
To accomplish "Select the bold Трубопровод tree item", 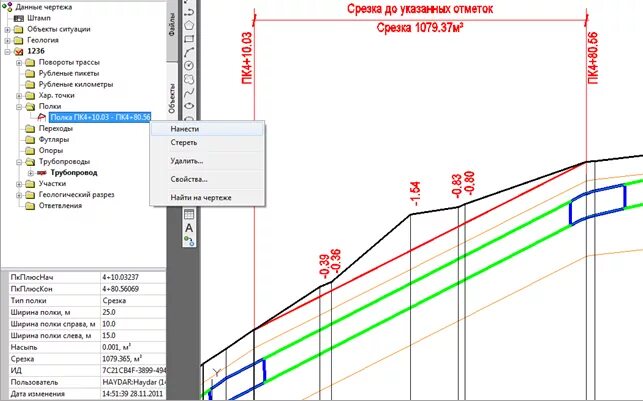I will coord(74,173).
